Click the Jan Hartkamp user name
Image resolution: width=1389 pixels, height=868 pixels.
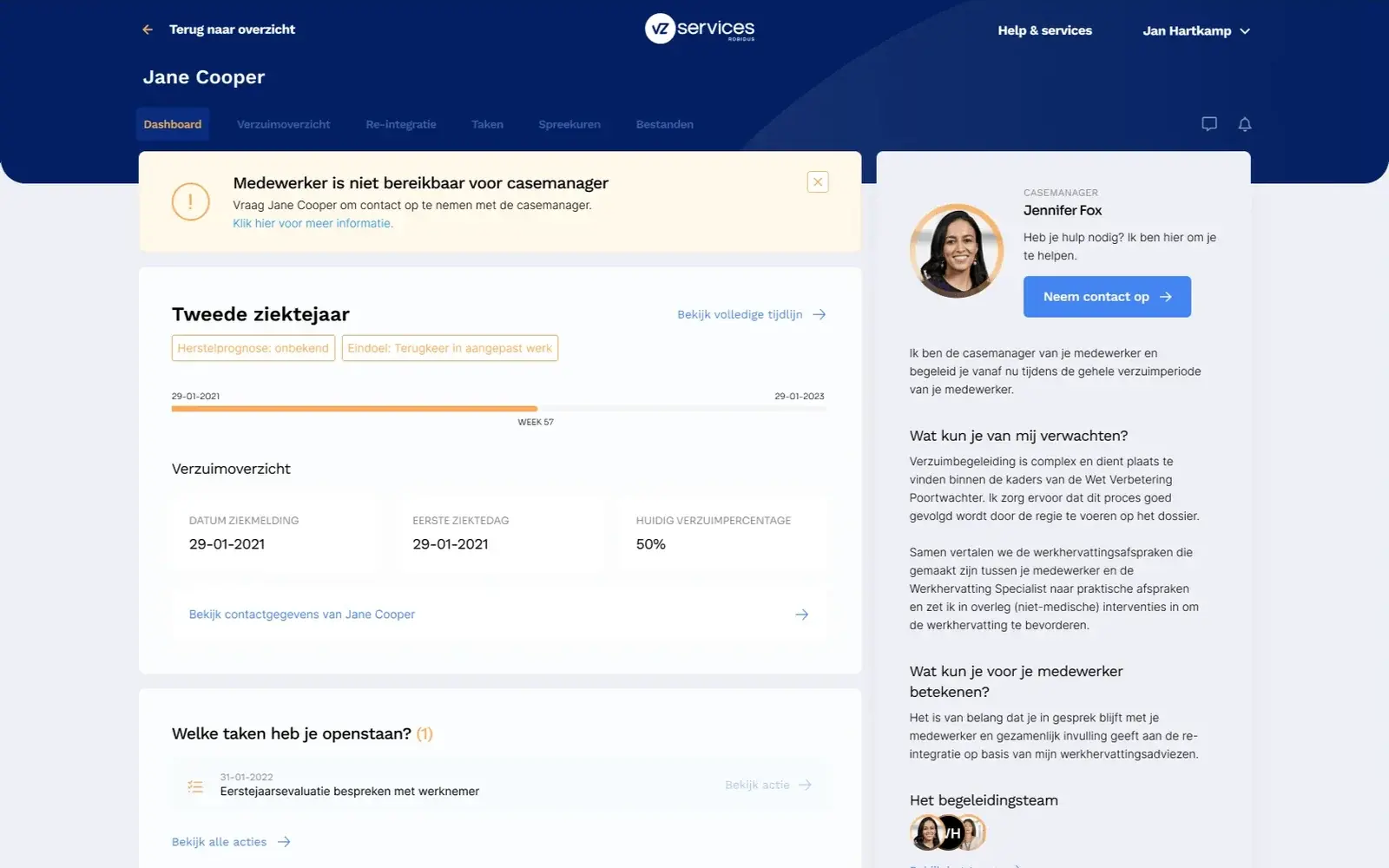click(x=1187, y=31)
